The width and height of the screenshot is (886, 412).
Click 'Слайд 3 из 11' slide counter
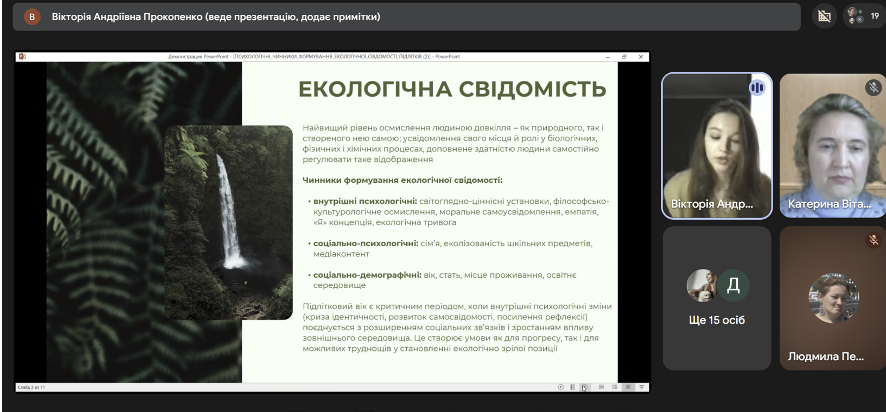pos(31,387)
